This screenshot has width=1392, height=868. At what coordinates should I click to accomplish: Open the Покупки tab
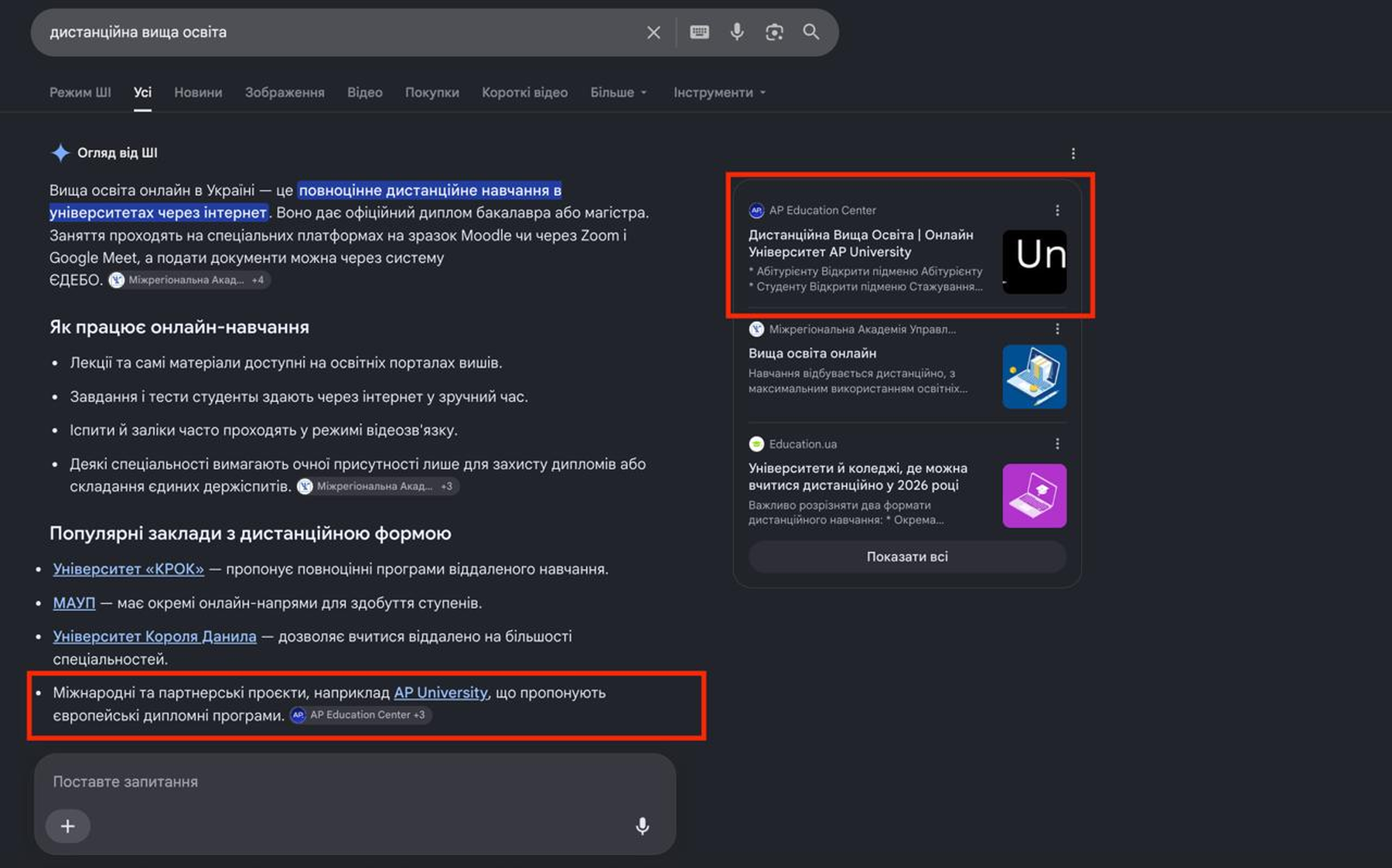(432, 93)
